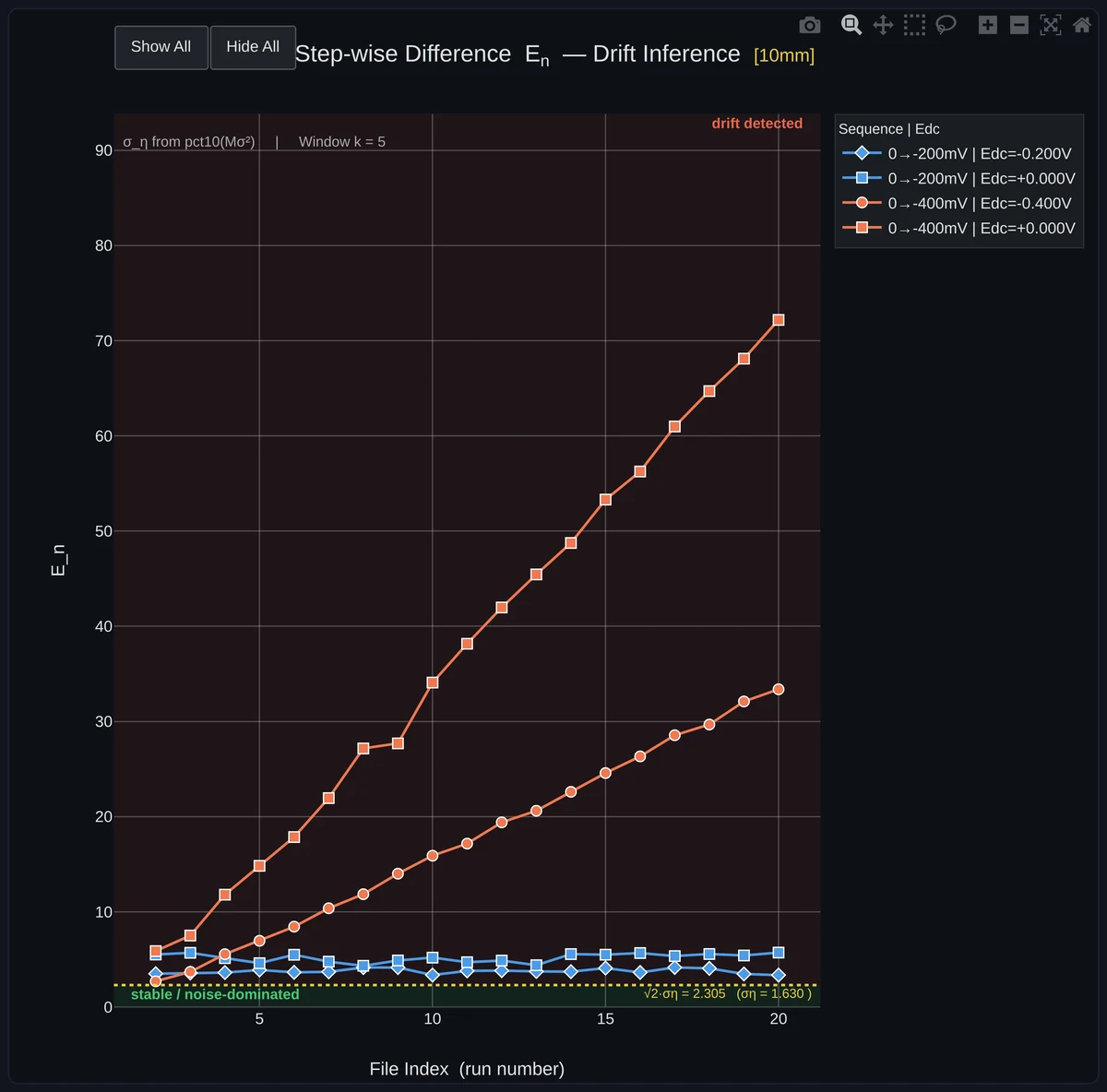Image resolution: width=1107 pixels, height=1092 pixels.
Task: Click the y-axis tick label '90'
Action: (103, 150)
